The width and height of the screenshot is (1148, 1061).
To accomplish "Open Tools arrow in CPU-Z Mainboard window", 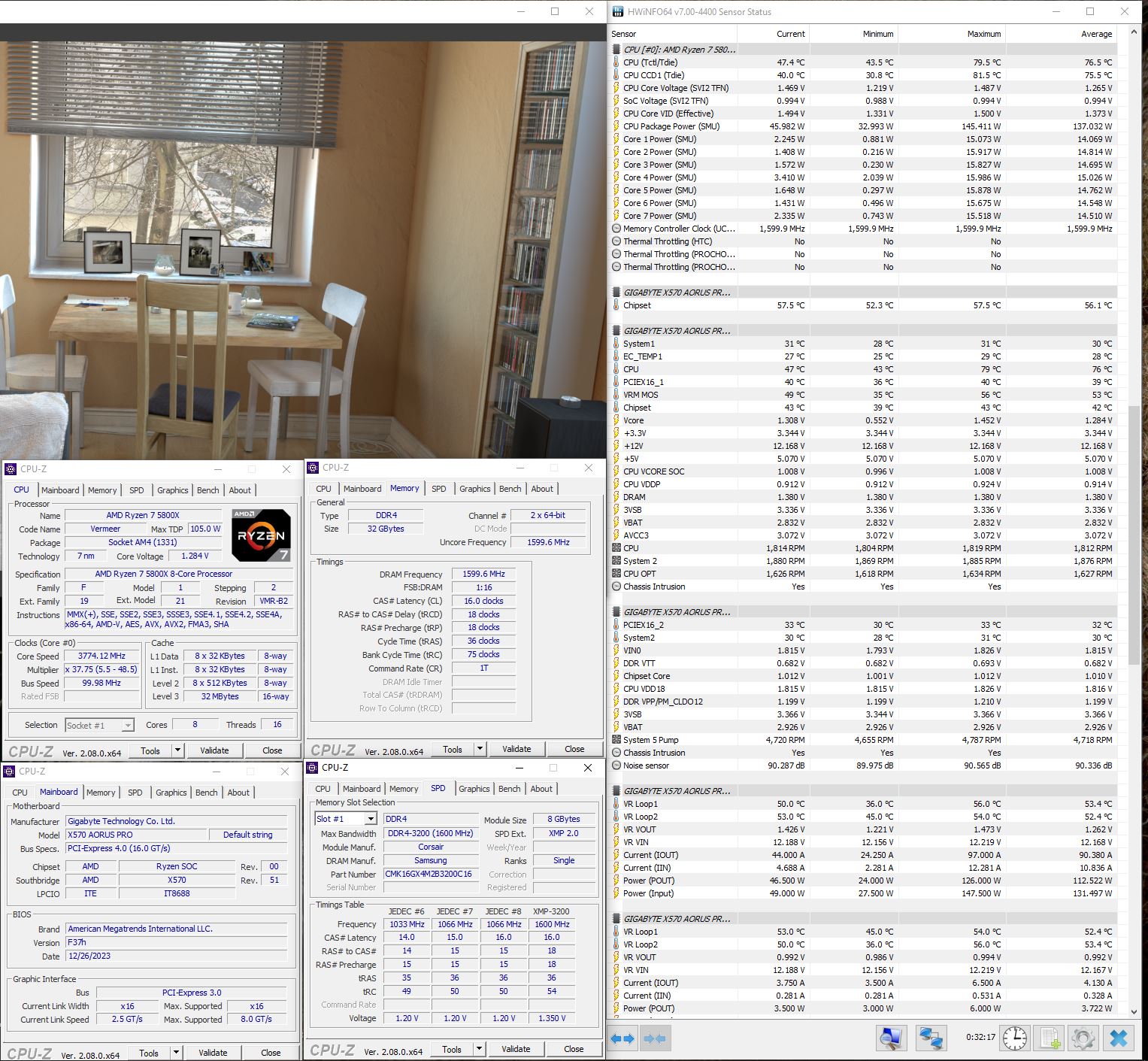I will (177, 1053).
